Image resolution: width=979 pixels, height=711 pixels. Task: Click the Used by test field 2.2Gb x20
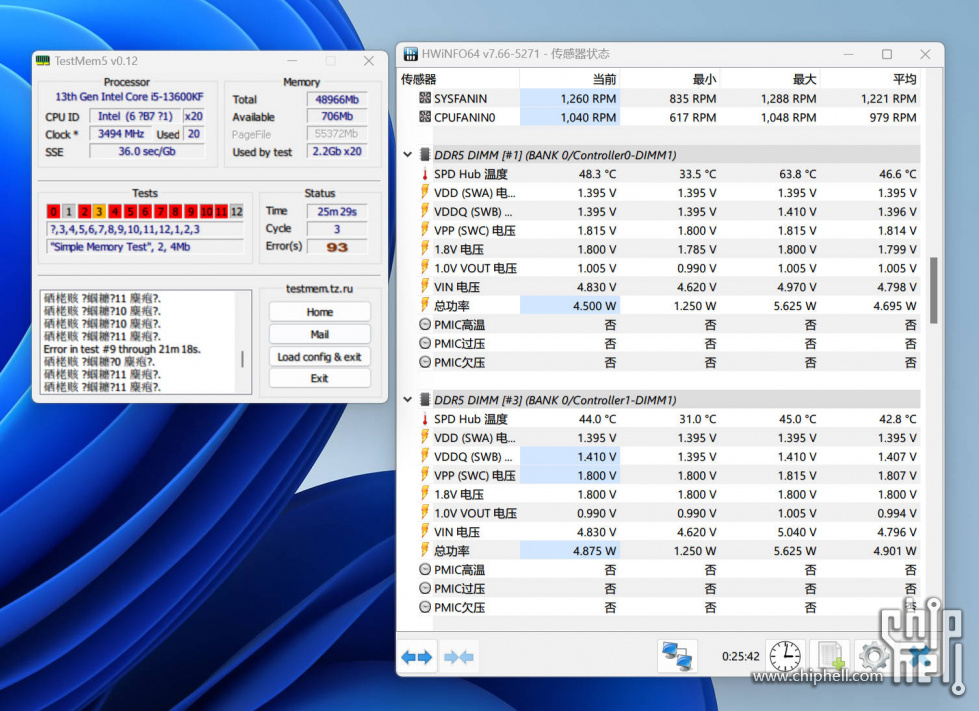tap(337, 151)
